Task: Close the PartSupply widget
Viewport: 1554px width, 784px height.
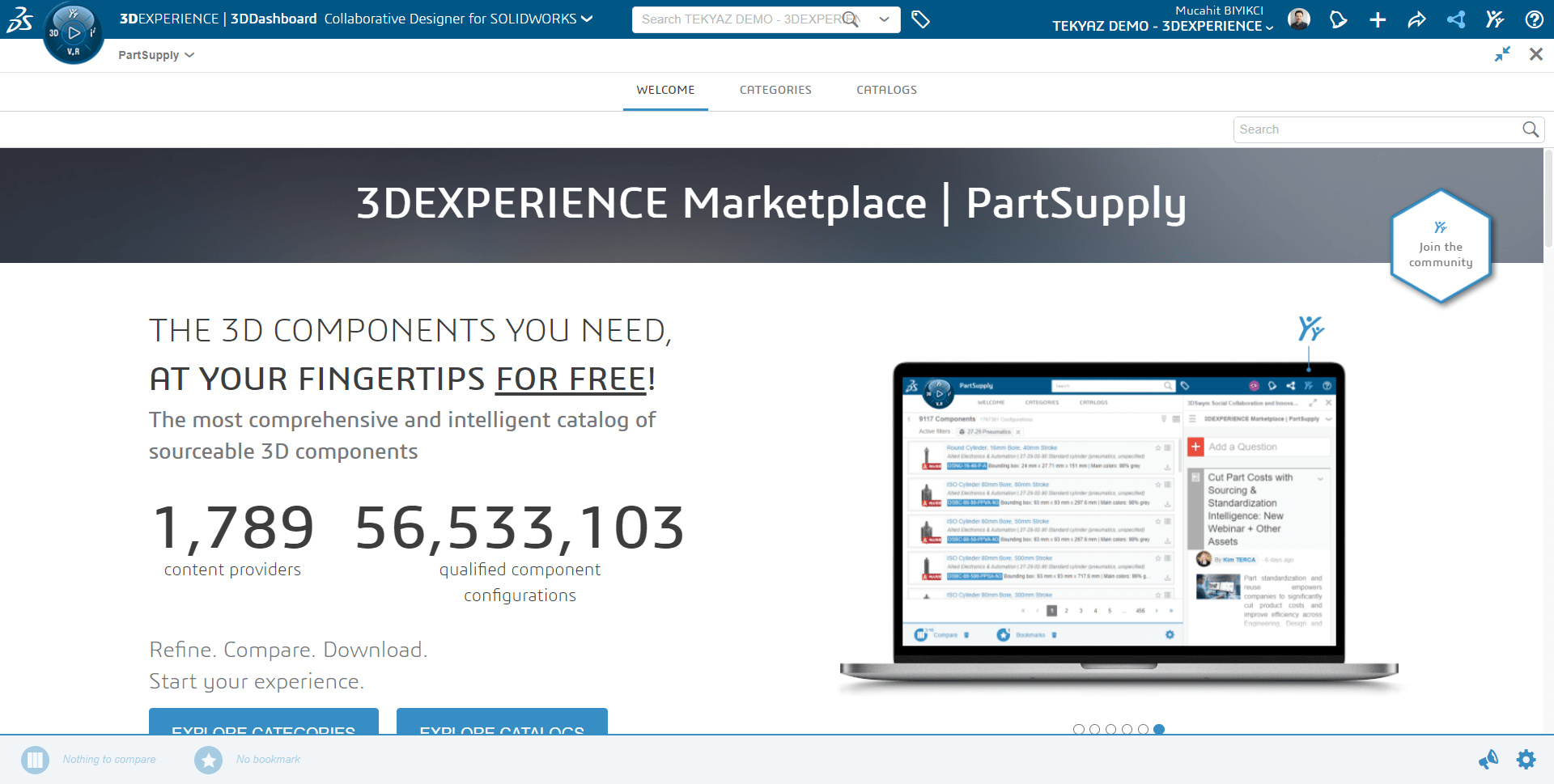Action: coord(1536,54)
